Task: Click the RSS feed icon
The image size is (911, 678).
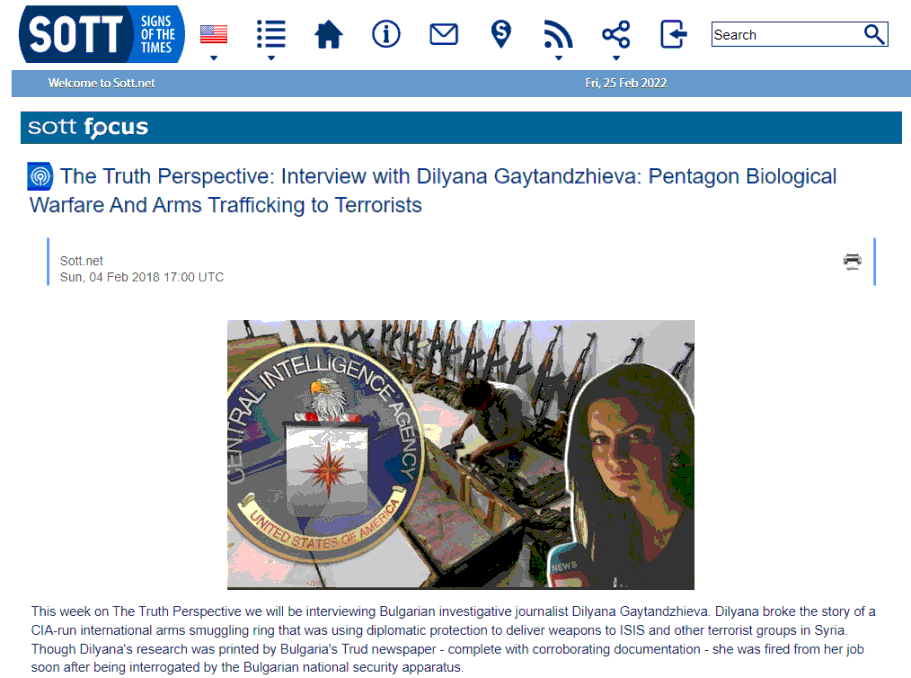Action: coord(558,35)
